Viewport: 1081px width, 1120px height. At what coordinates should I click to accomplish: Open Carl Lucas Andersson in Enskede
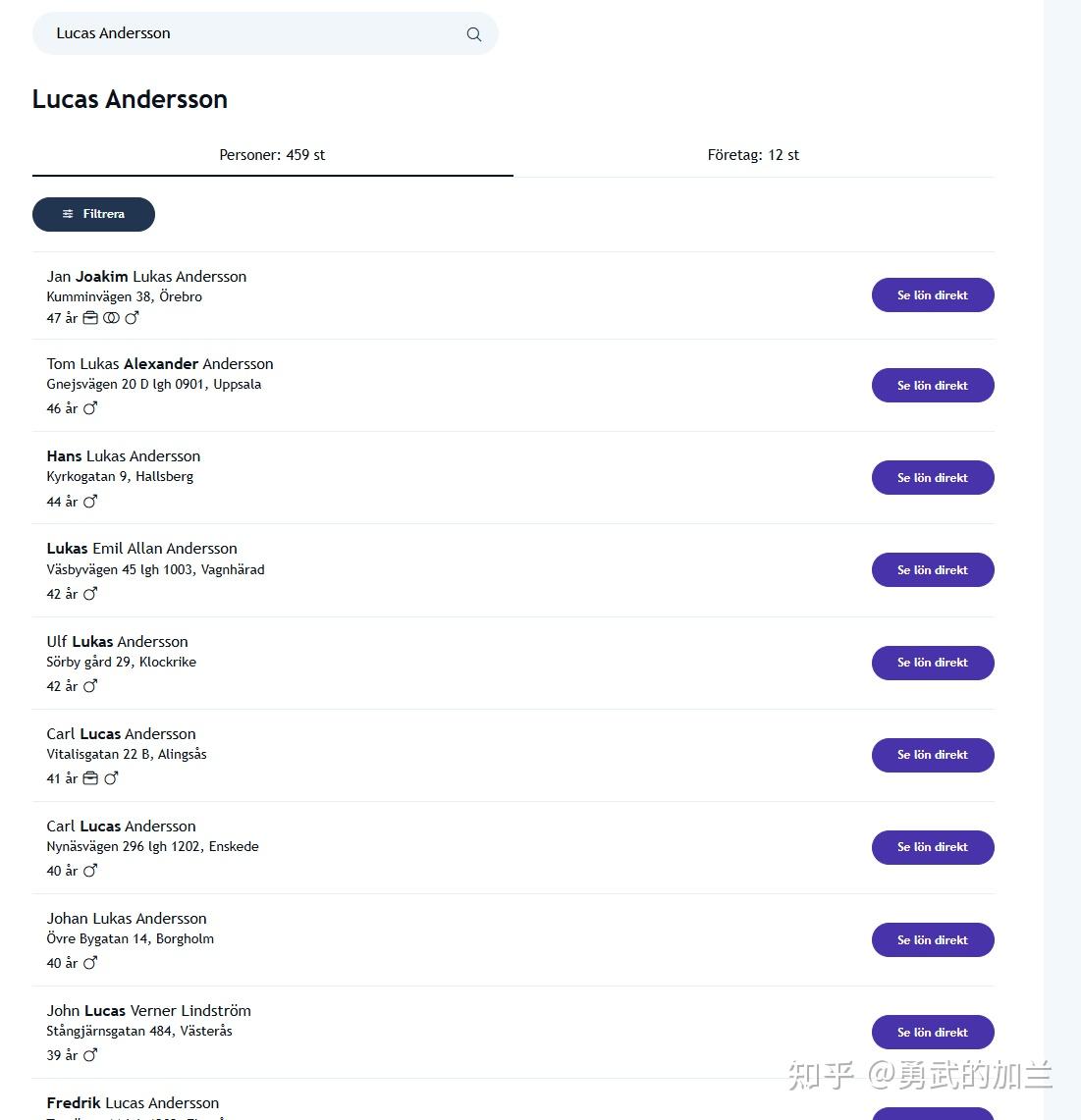[x=121, y=827]
